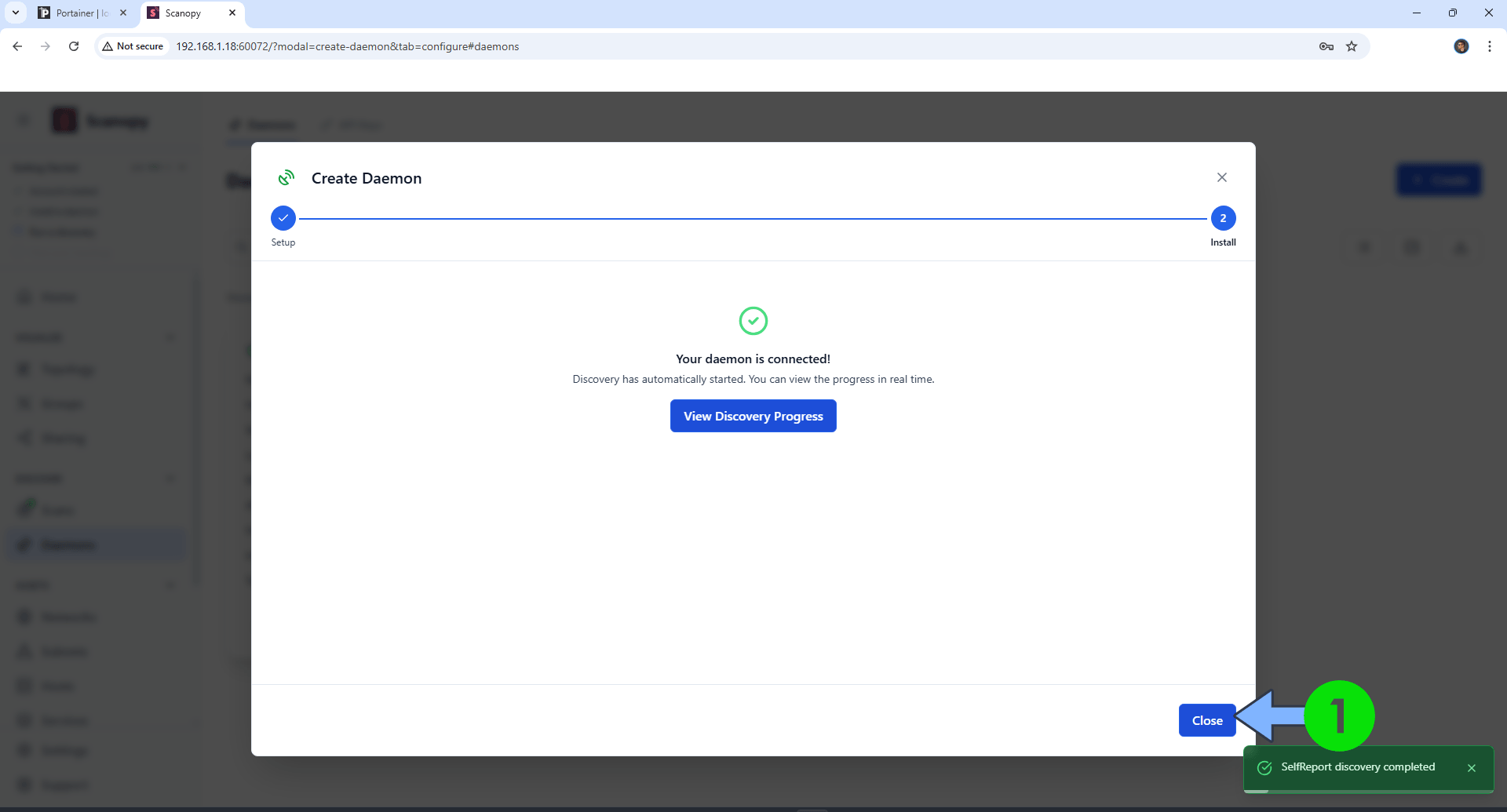Click the sidebar collapse hamburger icon
Image resolution: width=1507 pixels, height=812 pixels.
click(23, 119)
